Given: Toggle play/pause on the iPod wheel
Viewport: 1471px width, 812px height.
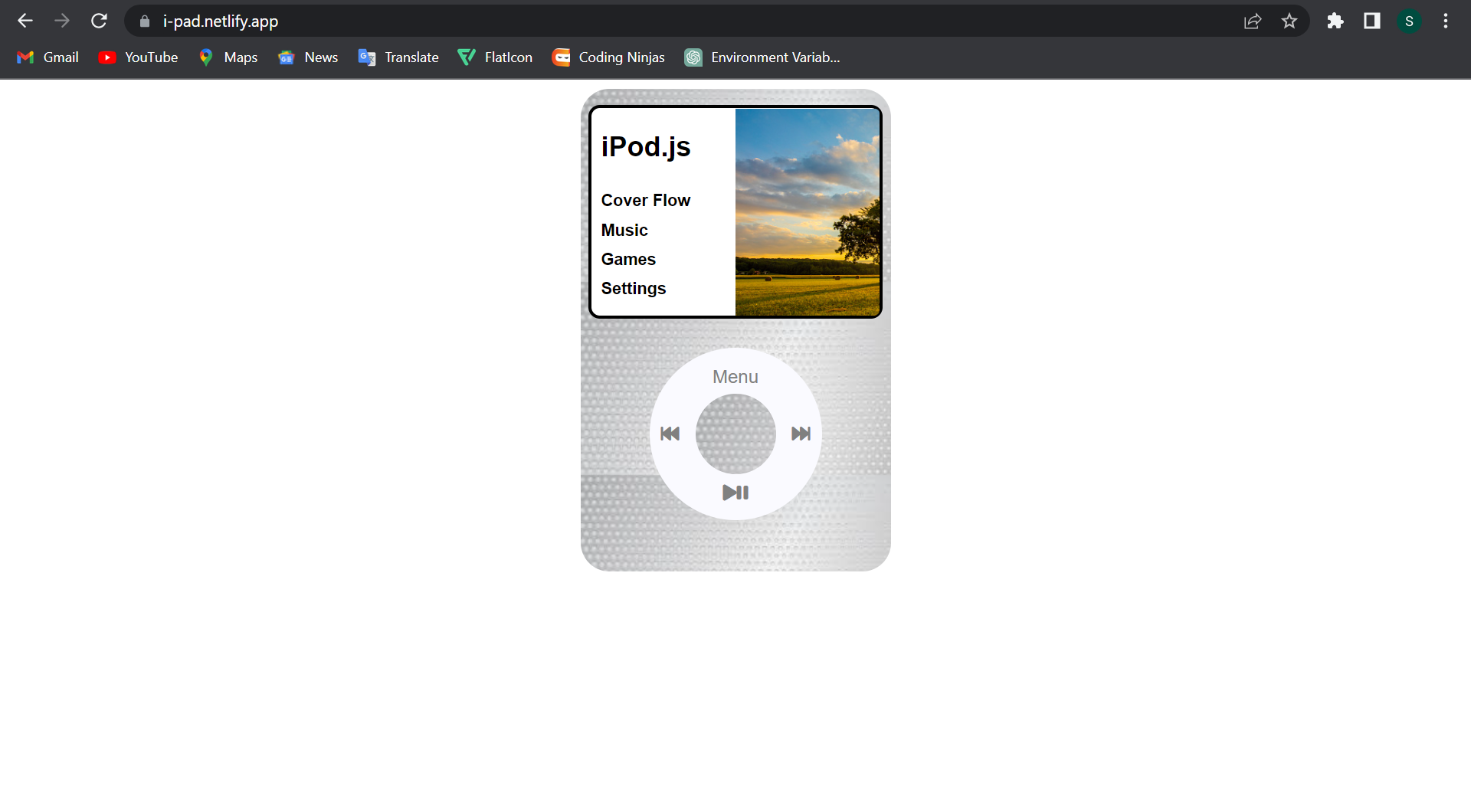Looking at the screenshot, I should [x=735, y=493].
